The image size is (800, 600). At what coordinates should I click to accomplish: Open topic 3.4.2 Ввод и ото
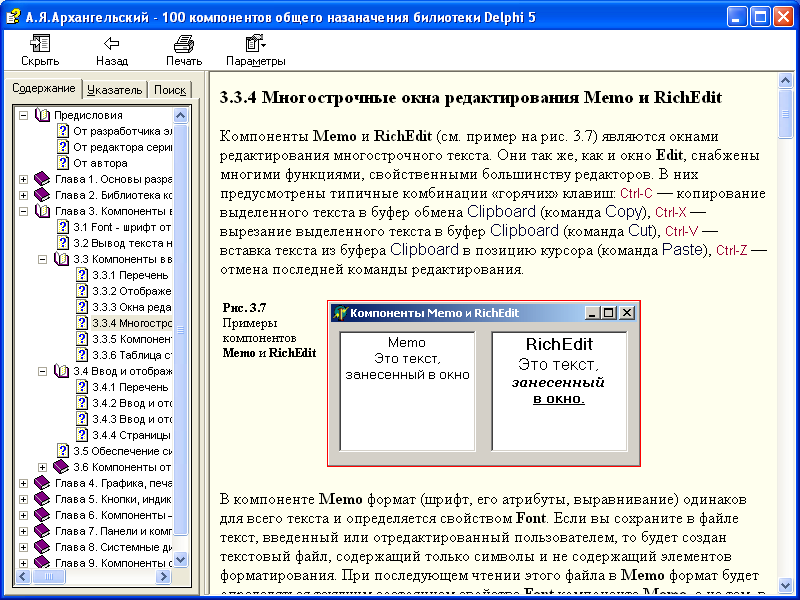click(x=132, y=403)
